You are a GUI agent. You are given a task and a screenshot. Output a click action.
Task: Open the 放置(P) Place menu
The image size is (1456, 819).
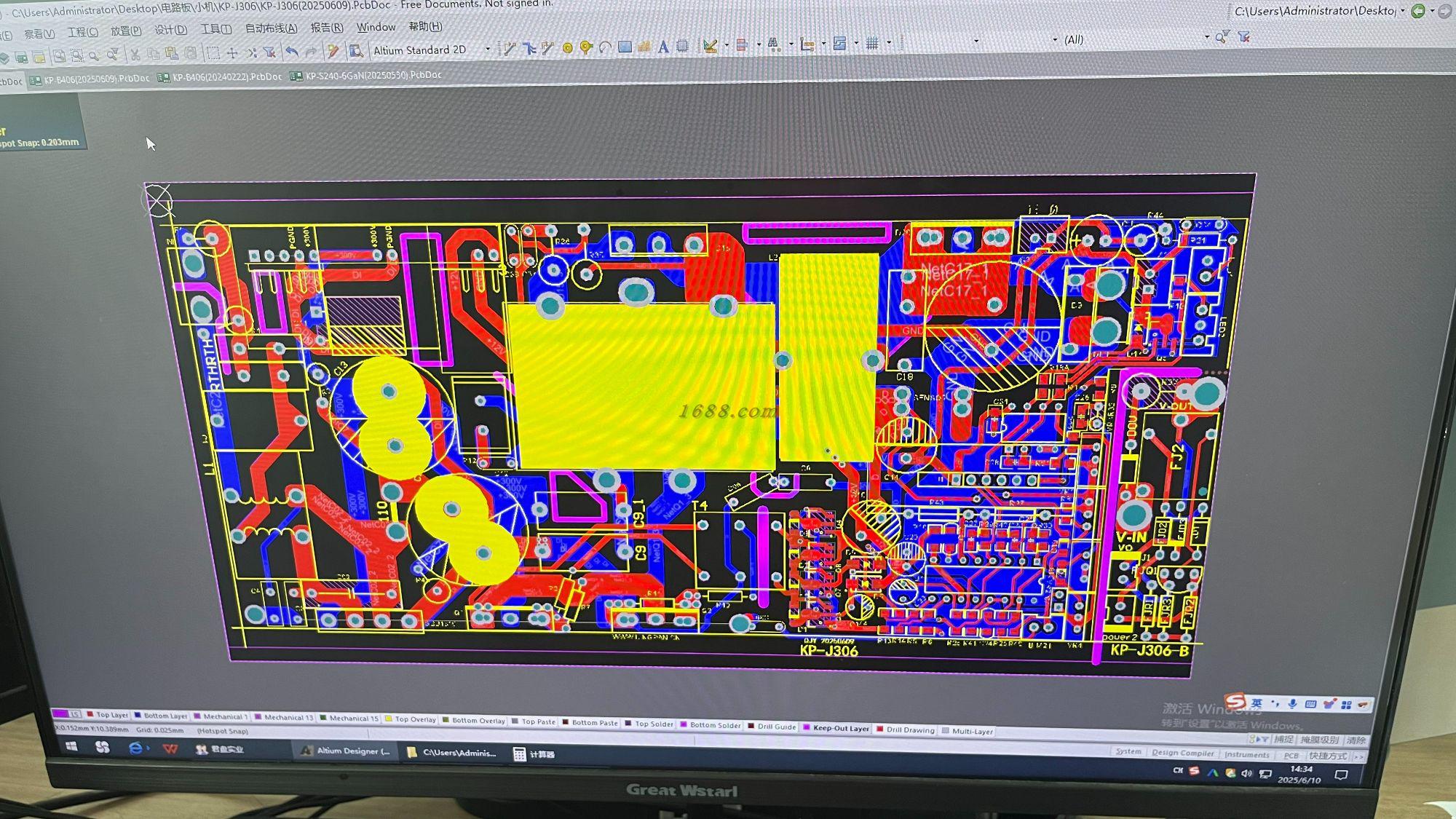click(126, 31)
